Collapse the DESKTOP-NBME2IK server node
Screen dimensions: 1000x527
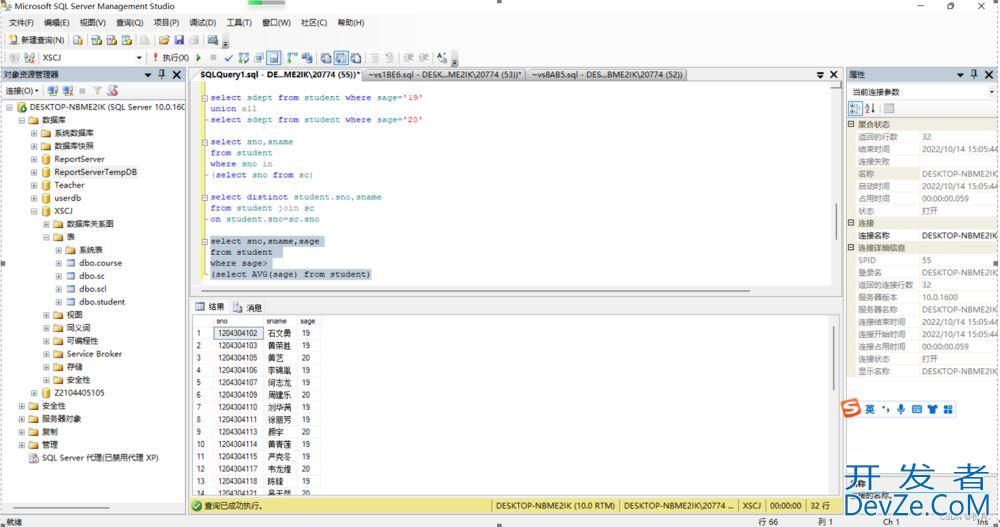[10, 107]
